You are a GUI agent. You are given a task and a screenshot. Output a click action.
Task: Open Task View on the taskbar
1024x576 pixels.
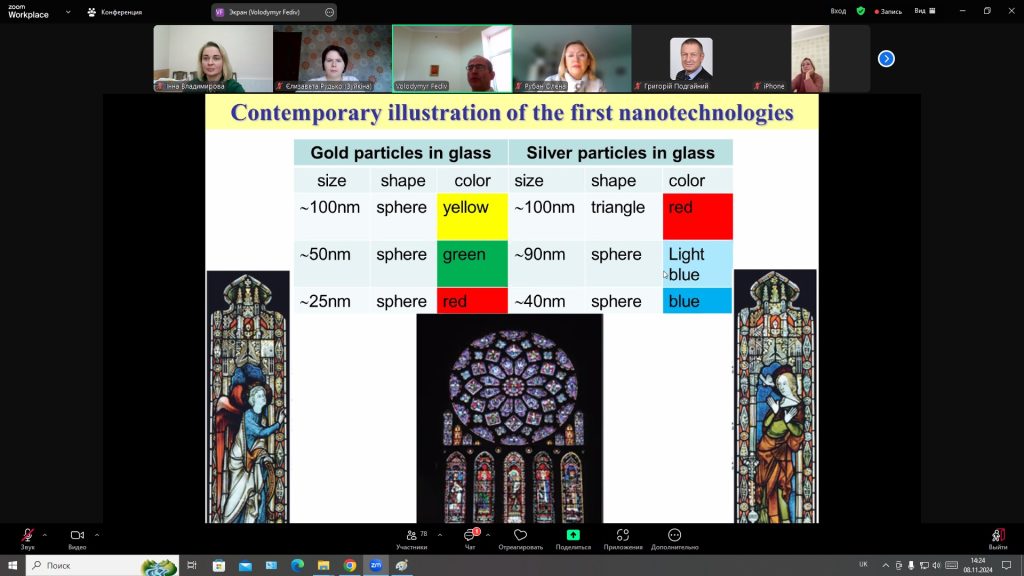point(192,566)
